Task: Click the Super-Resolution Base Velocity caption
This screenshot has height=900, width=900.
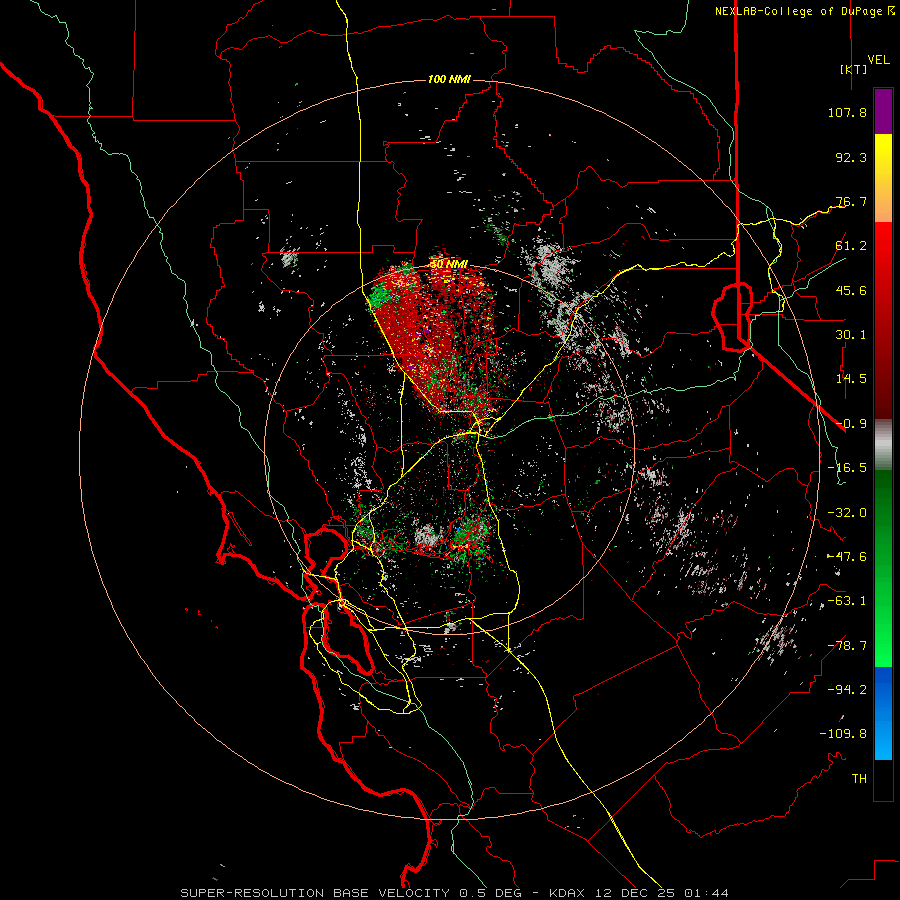Action: coord(455,893)
